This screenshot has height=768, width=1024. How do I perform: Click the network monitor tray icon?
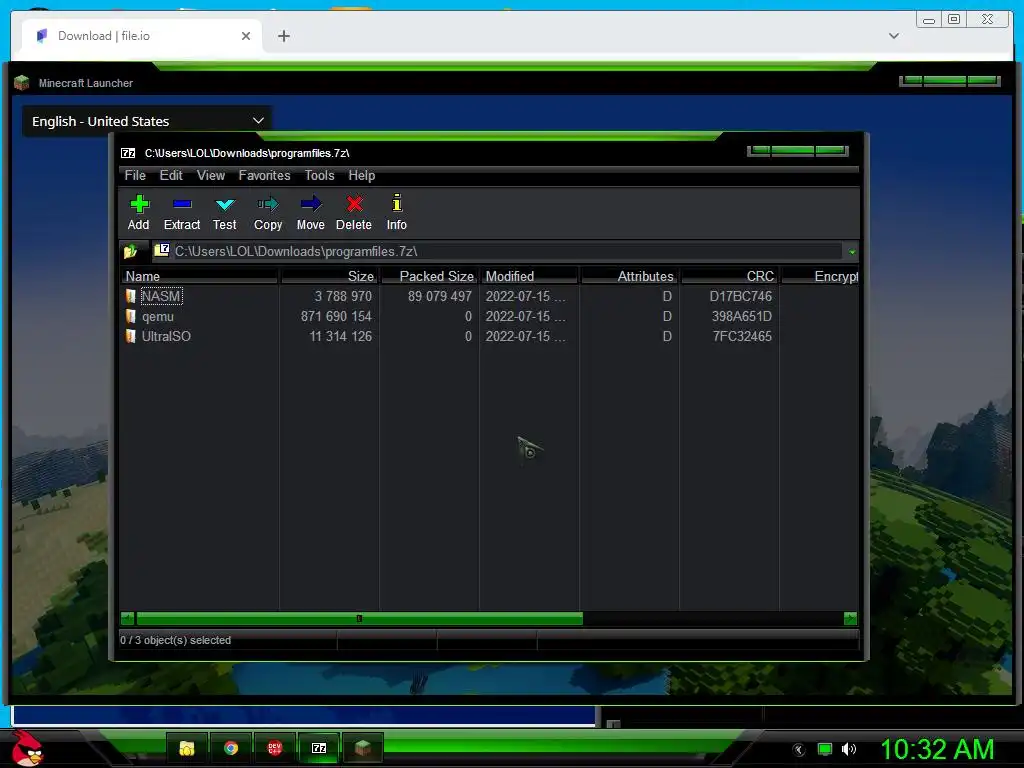click(825, 749)
